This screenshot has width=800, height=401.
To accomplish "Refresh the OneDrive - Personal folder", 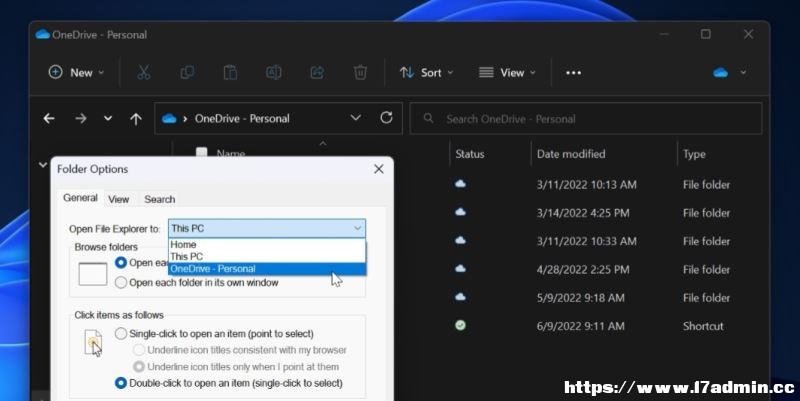I will (386, 118).
